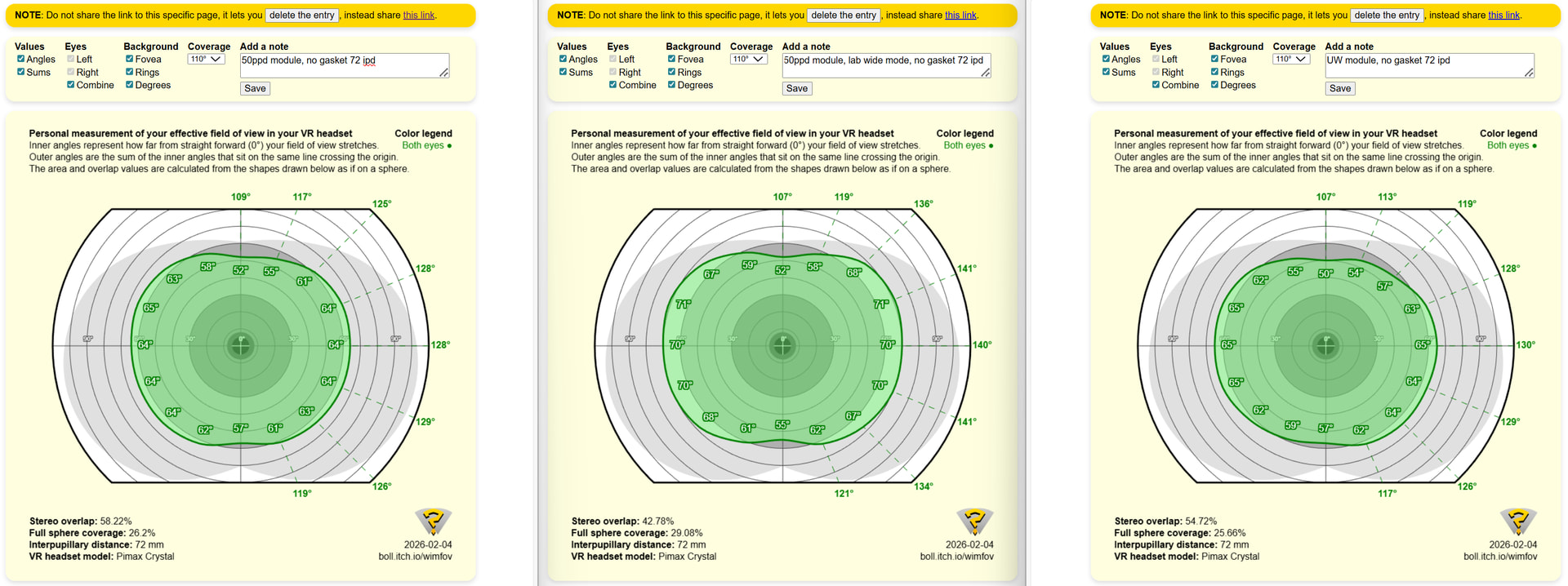Open the Coverage dropdown in the right panel

(1290, 59)
